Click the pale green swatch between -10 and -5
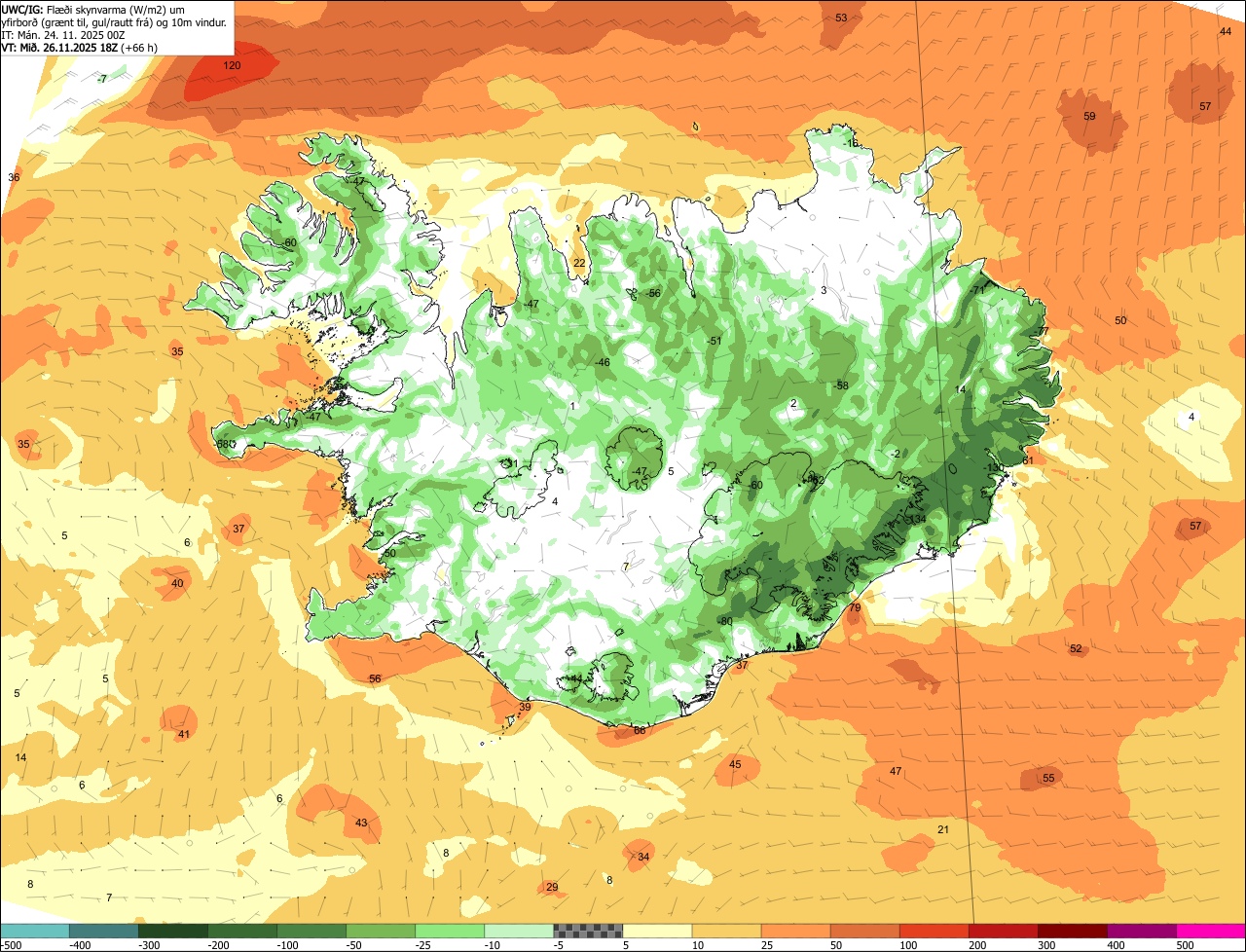Image resolution: width=1246 pixels, height=952 pixels. (518, 931)
